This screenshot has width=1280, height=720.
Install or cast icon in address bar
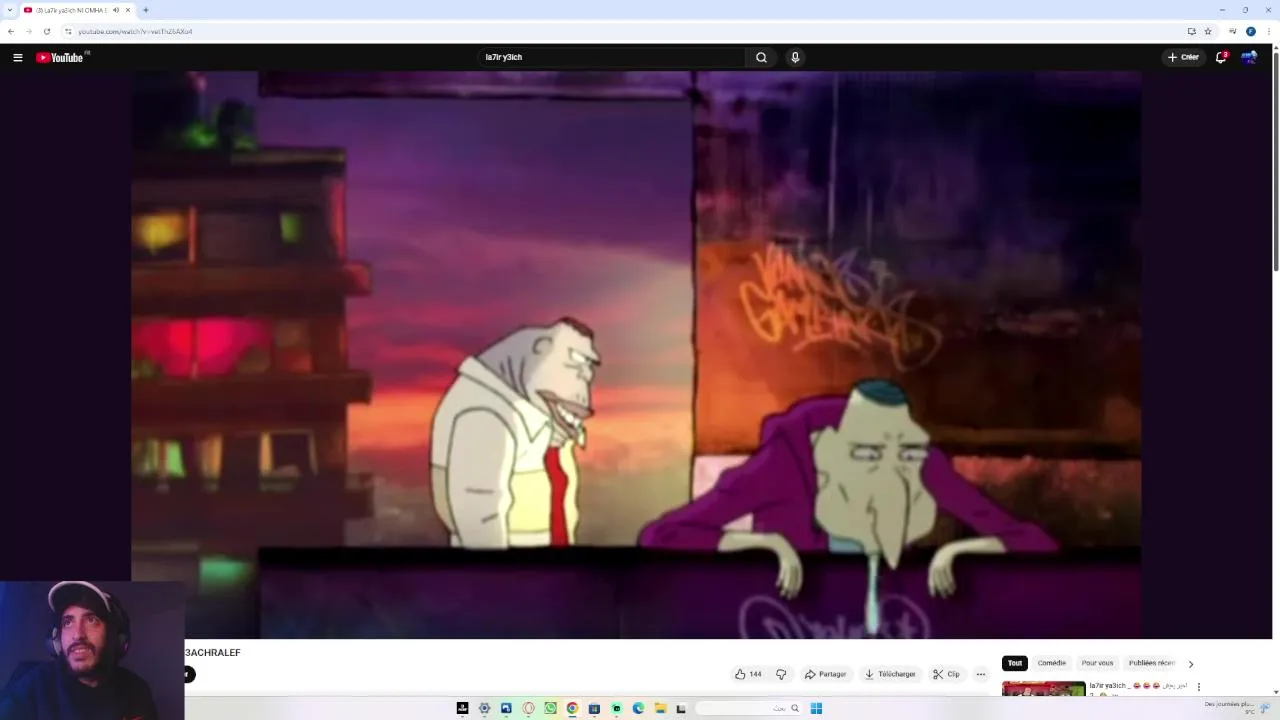1191,31
